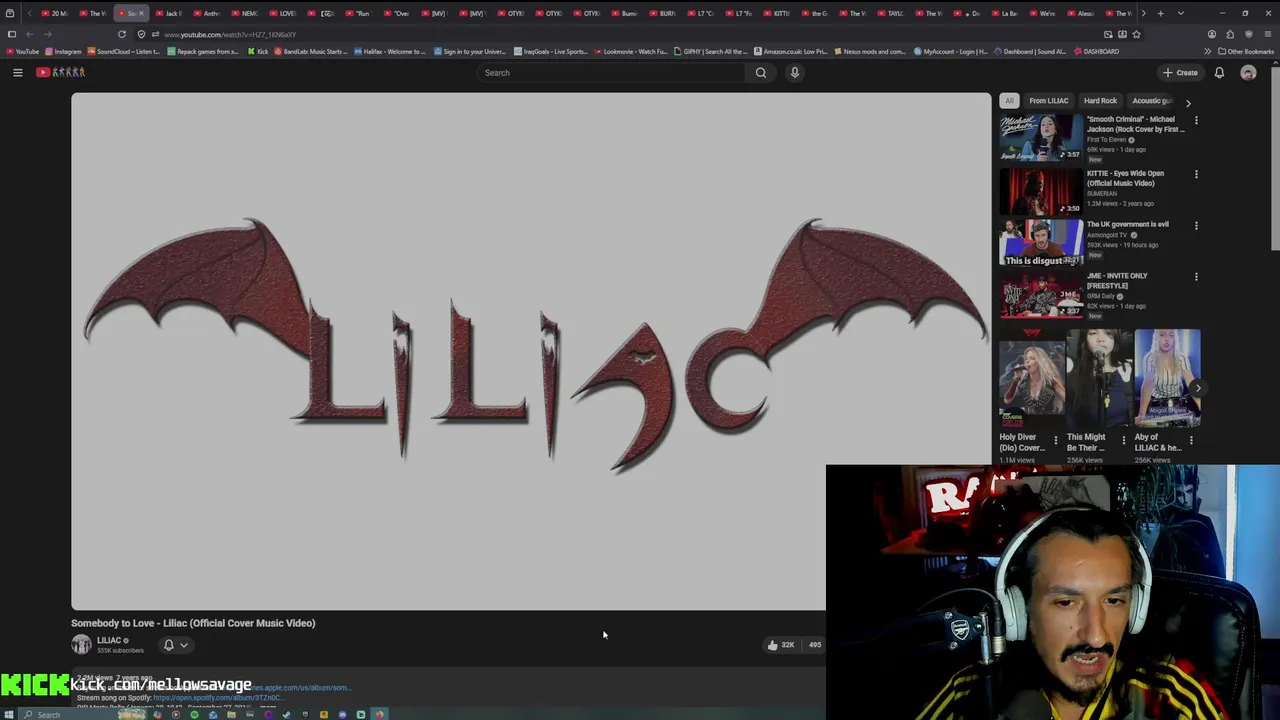Open the 'Aby of LILIAC' short
The width and height of the screenshot is (1280, 720).
tap(1167, 377)
